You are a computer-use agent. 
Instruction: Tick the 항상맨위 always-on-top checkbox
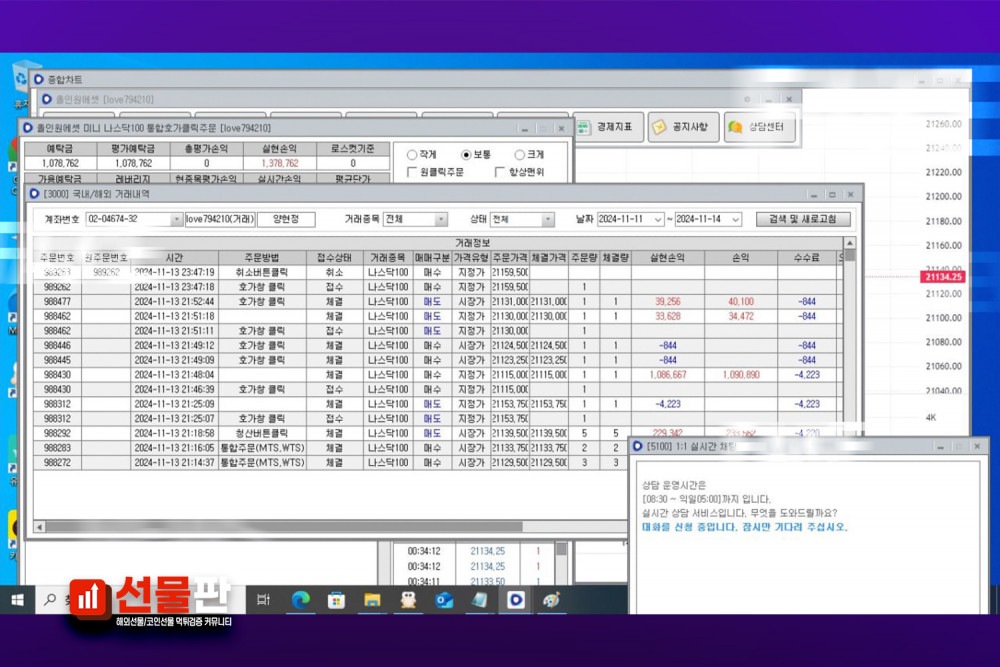(500, 173)
